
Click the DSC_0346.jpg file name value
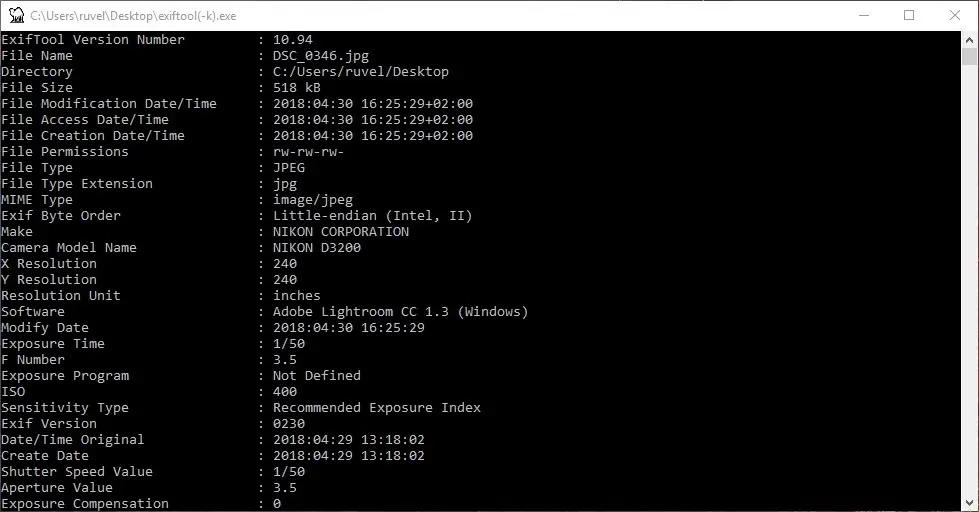coord(312,56)
